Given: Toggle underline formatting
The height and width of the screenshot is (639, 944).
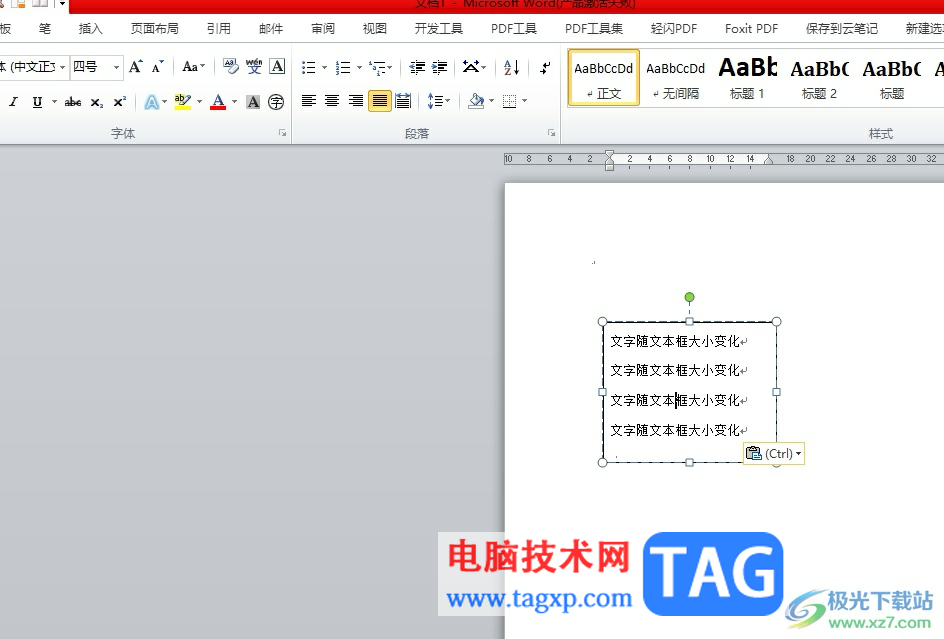Looking at the screenshot, I should pyautogui.click(x=37, y=102).
